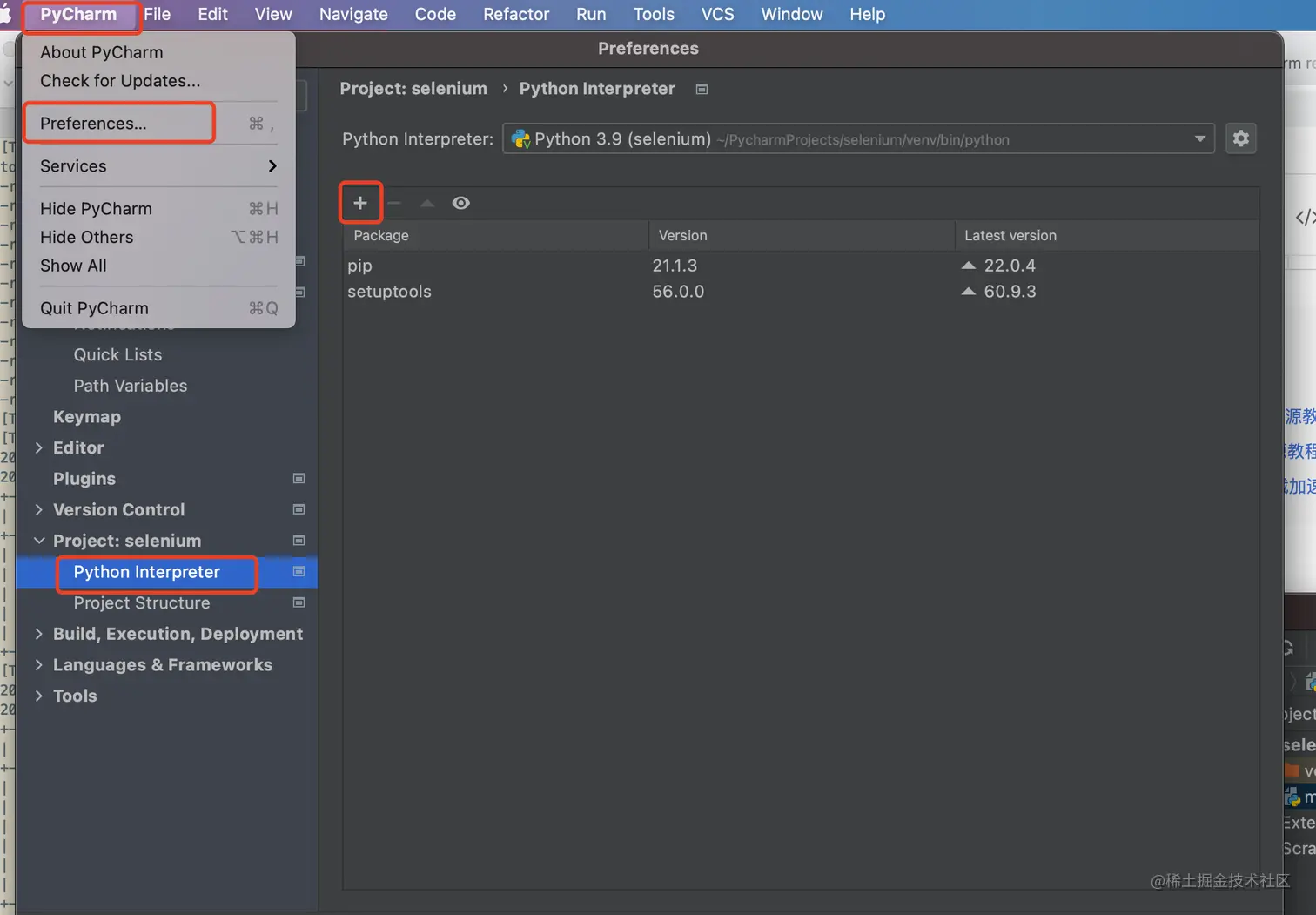Expand Build, Execution, Deployment group
1316x915 pixels.
[x=39, y=634]
